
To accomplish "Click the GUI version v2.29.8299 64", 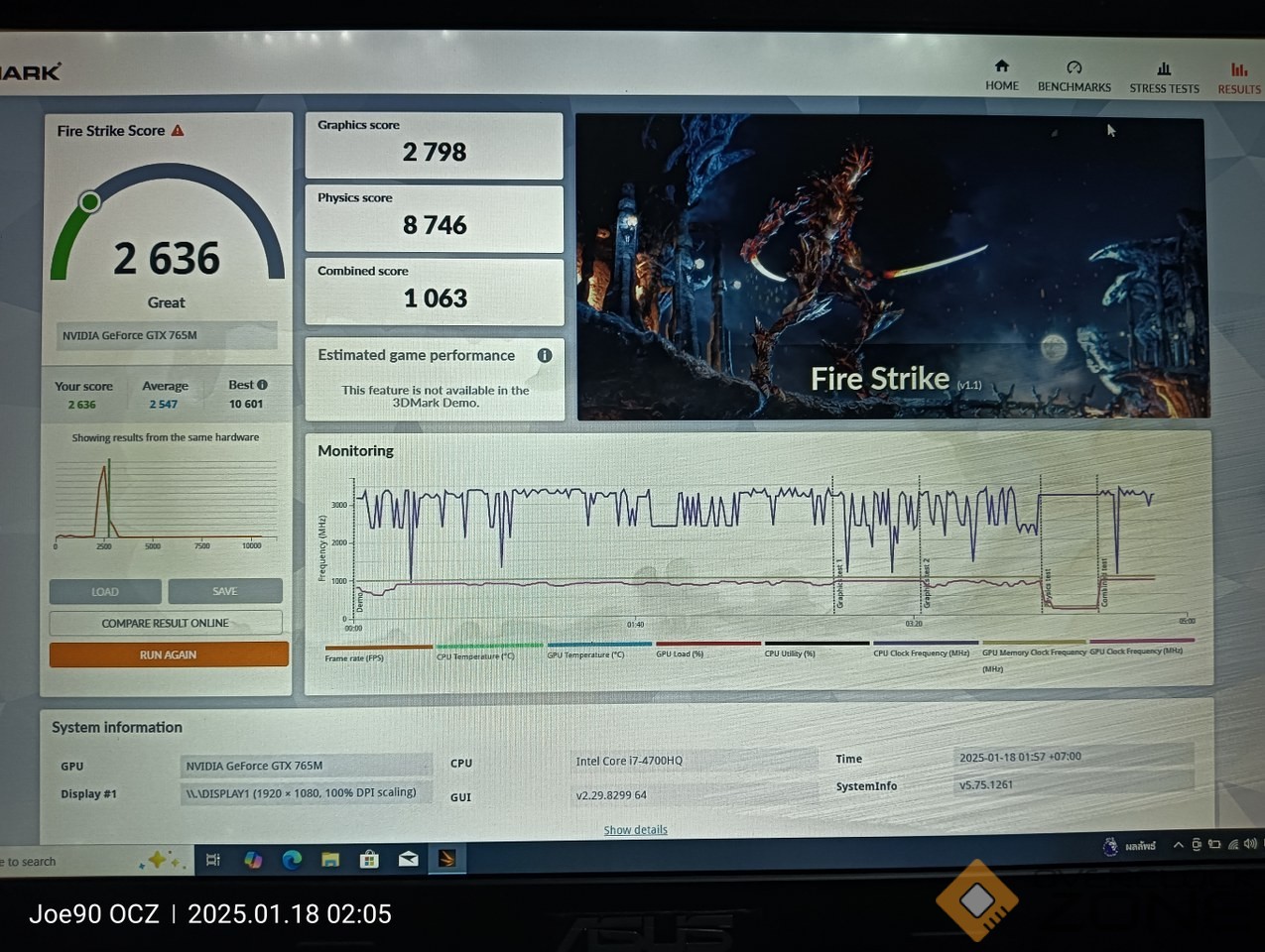I will coord(695,795).
